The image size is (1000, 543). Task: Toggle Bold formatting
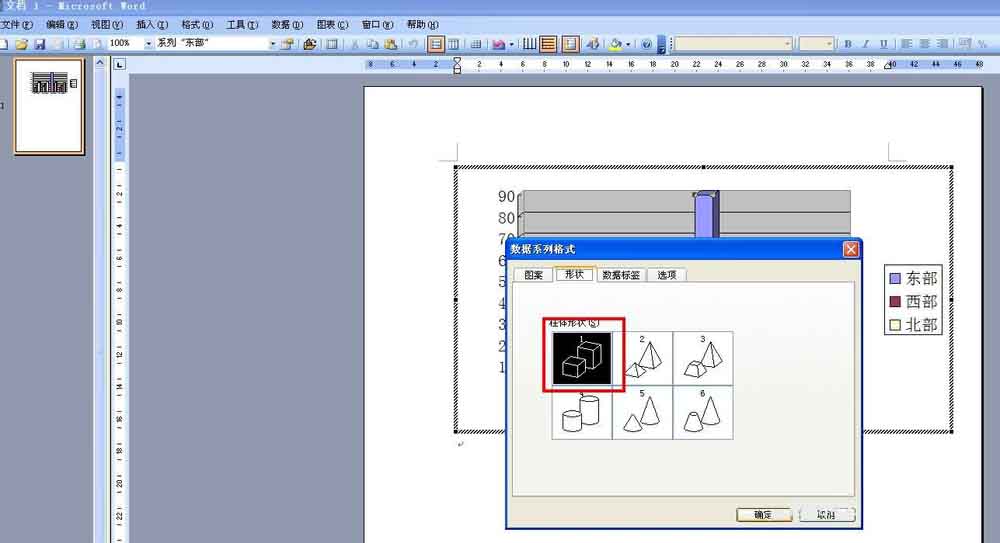(x=848, y=44)
